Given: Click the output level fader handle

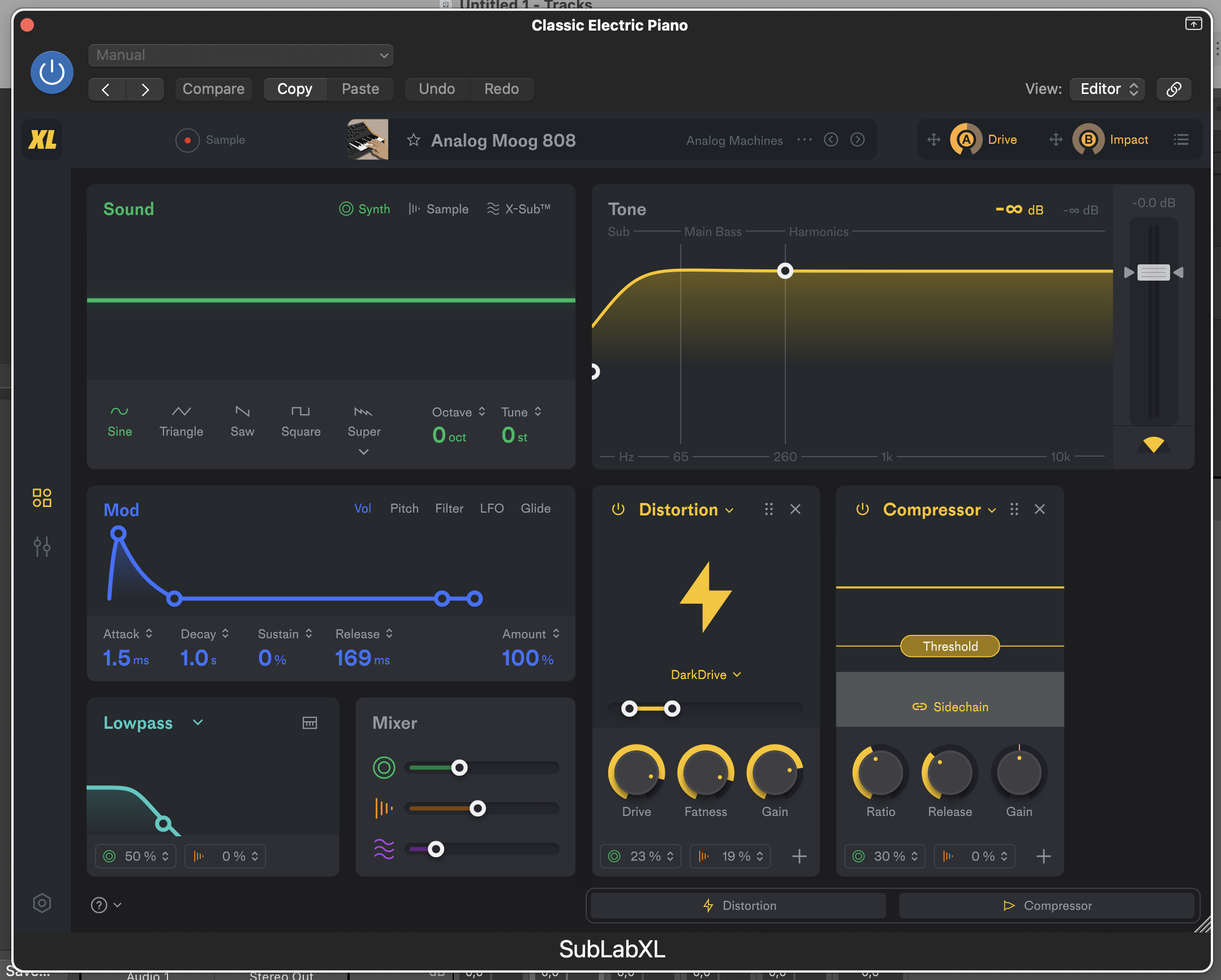Looking at the screenshot, I should click(1153, 273).
